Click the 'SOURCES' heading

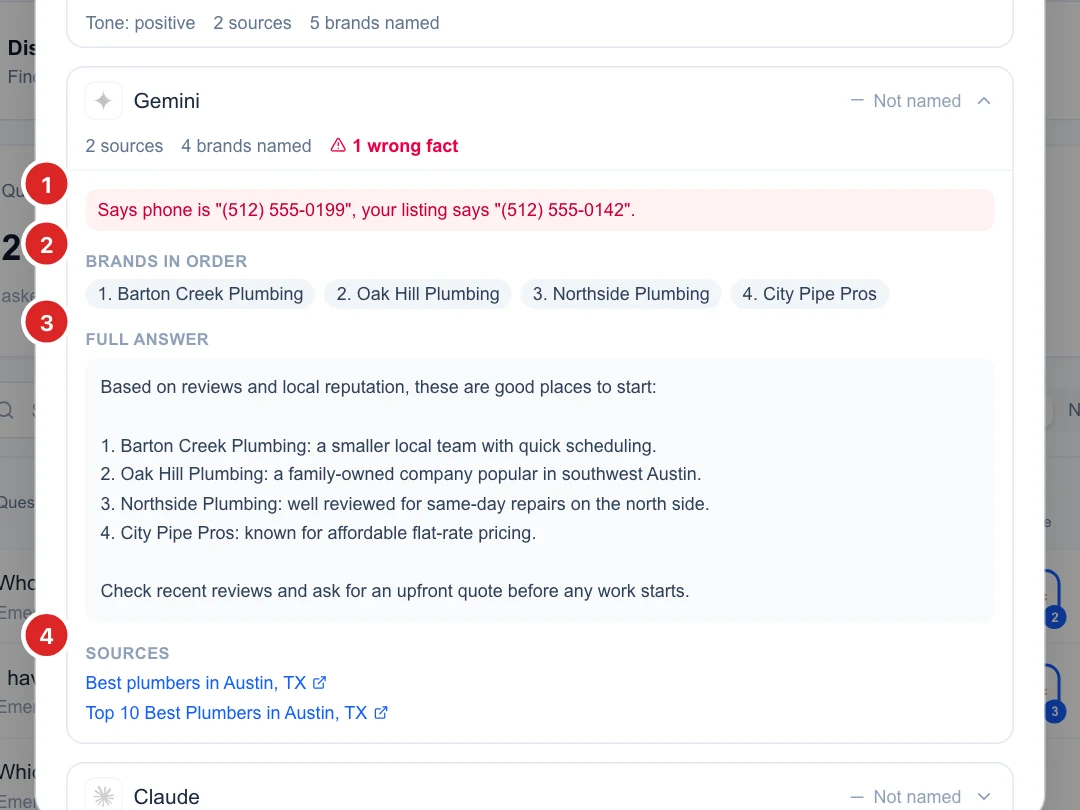coord(127,653)
